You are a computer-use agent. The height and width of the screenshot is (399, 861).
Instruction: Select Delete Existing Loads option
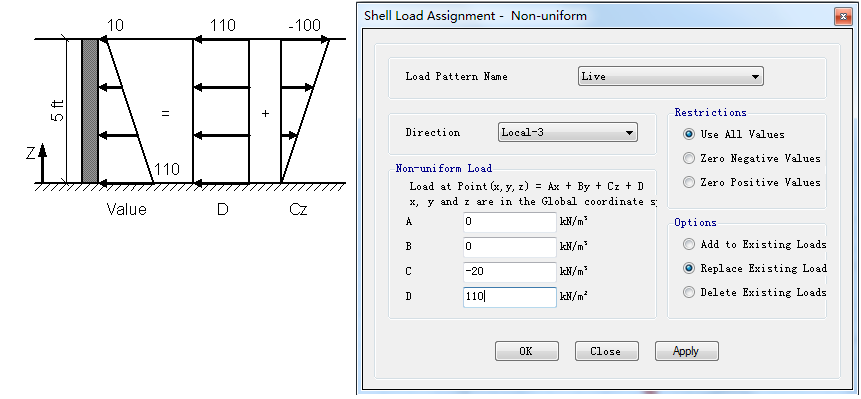point(689,293)
